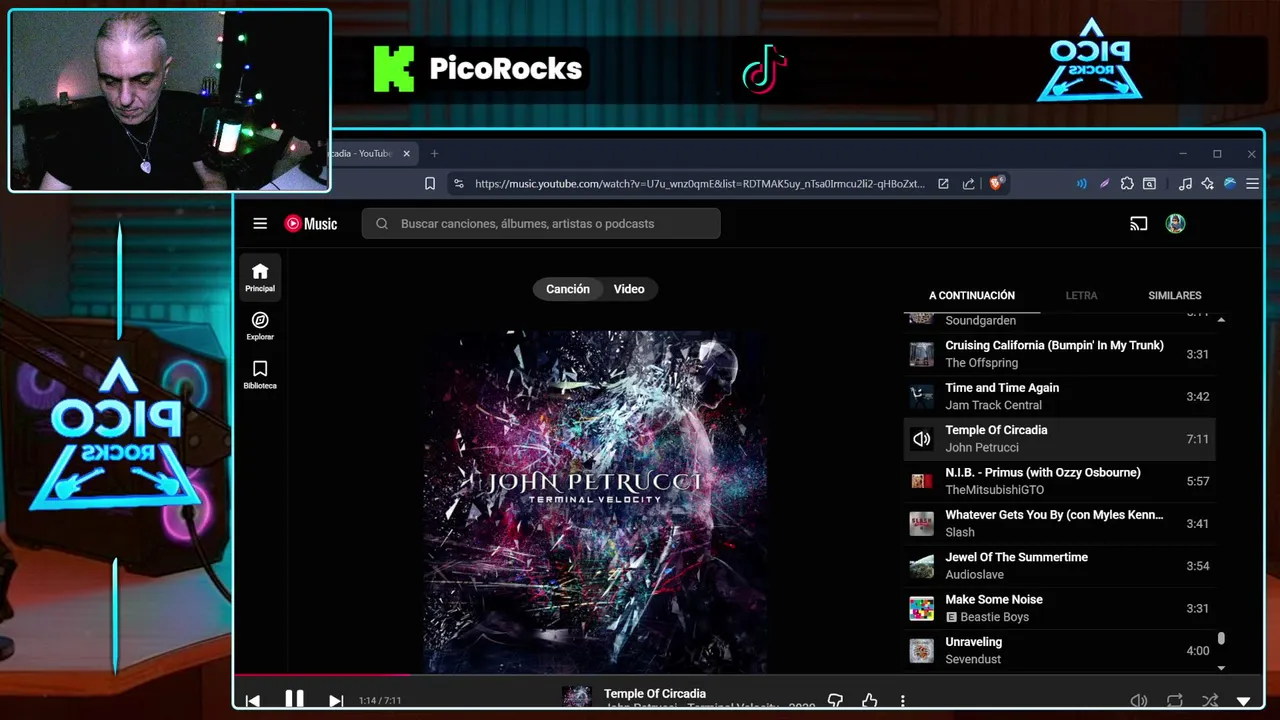Open the extensions puzzle-piece icon
The image size is (1280, 720).
[x=1127, y=184]
